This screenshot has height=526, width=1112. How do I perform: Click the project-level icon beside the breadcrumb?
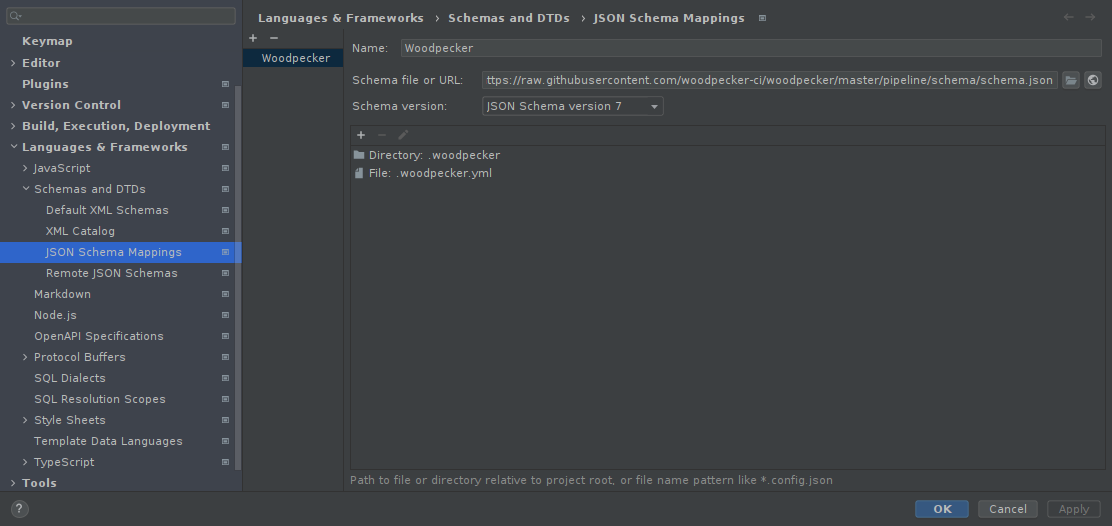(x=762, y=18)
